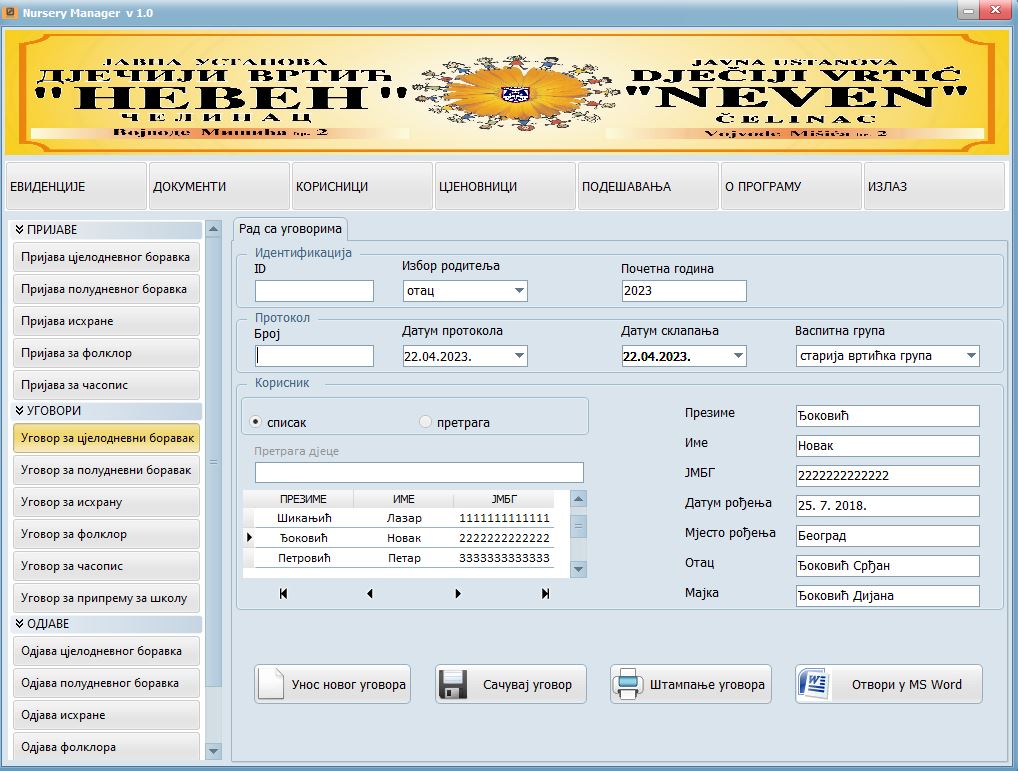Open the Избор родитеља dropdown

(x=519, y=291)
